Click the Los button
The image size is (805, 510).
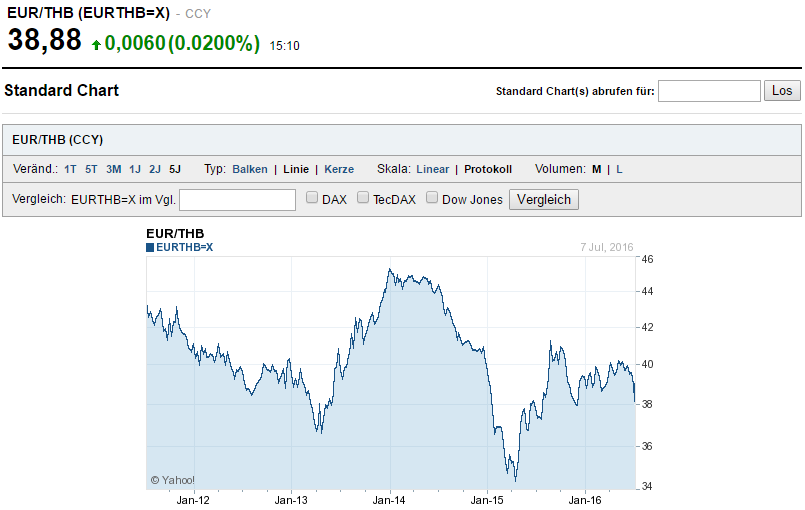click(782, 91)
